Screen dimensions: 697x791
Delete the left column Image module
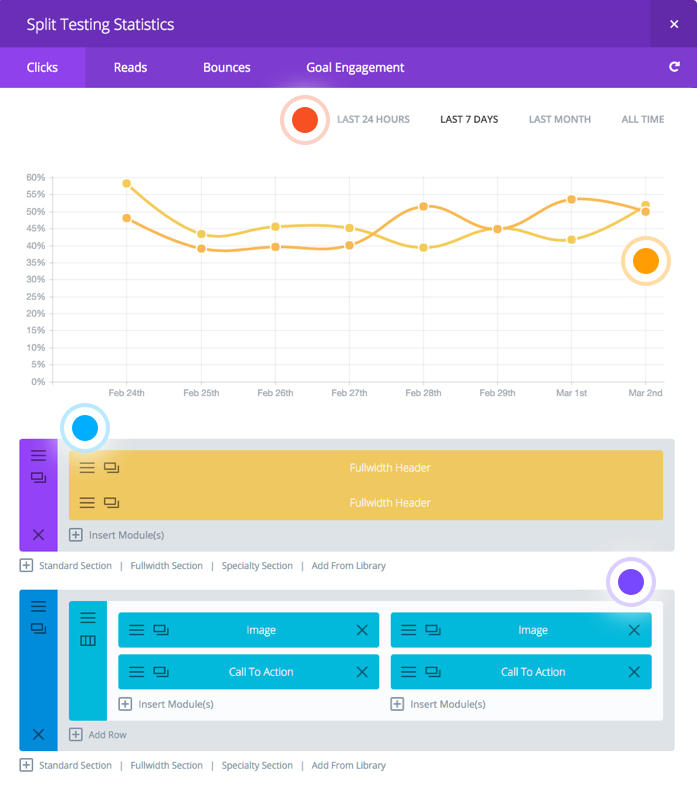[x=362, y=630]
